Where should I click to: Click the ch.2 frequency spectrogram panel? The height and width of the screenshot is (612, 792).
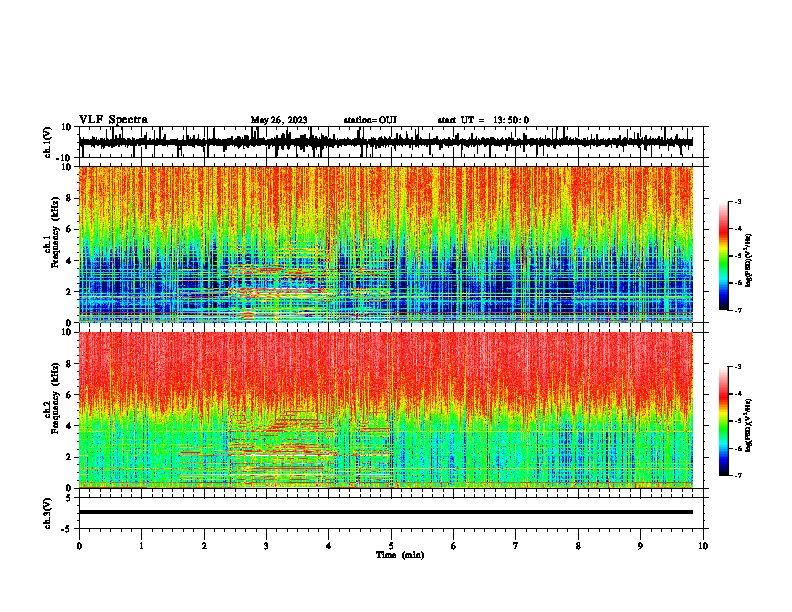[386, 410]
